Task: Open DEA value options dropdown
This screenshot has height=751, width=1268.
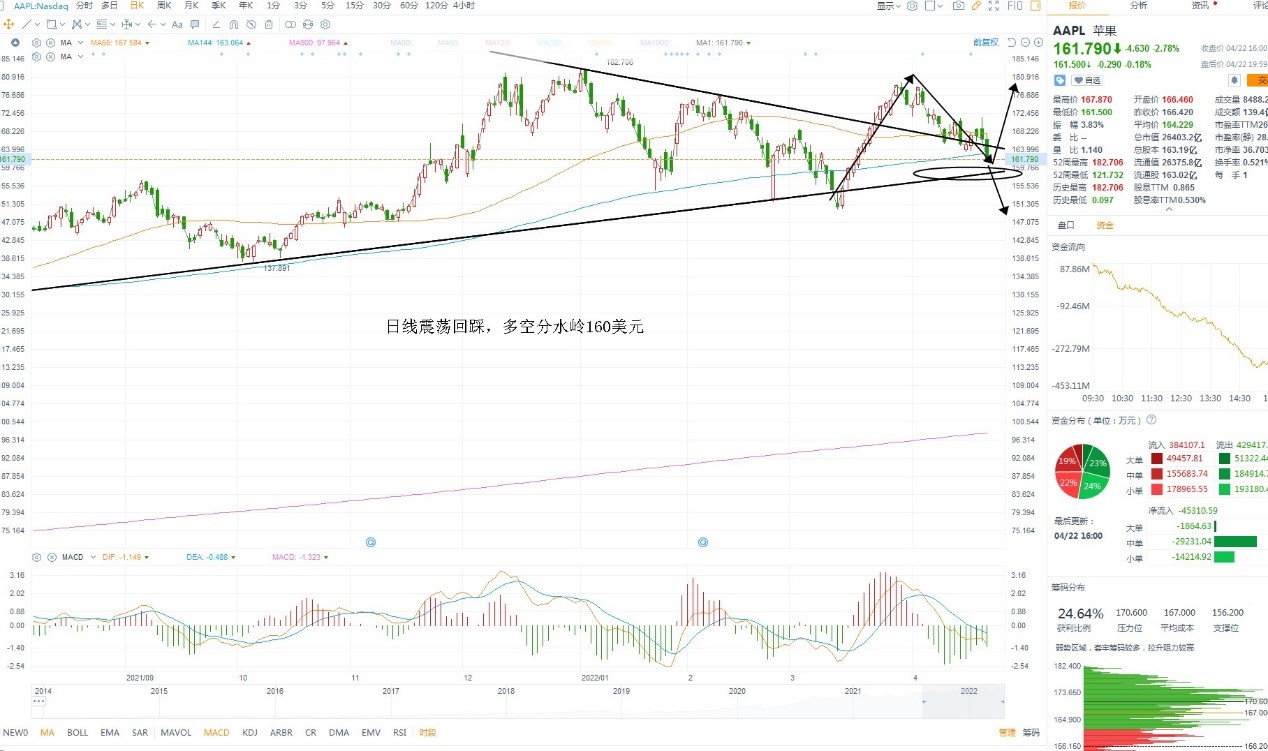Action: [x=232, y=557]
